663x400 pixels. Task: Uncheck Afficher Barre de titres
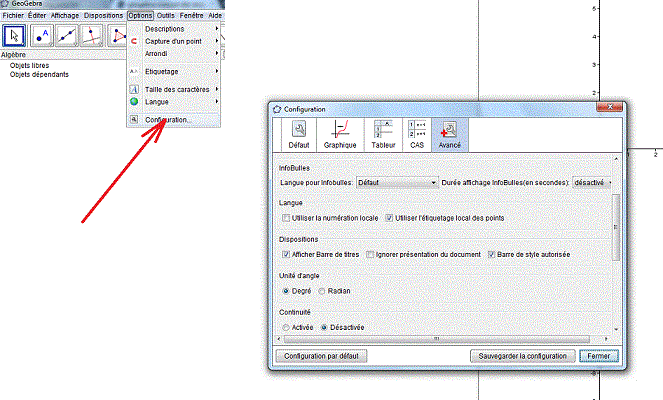pyautogui.click(x=287, y=254)
